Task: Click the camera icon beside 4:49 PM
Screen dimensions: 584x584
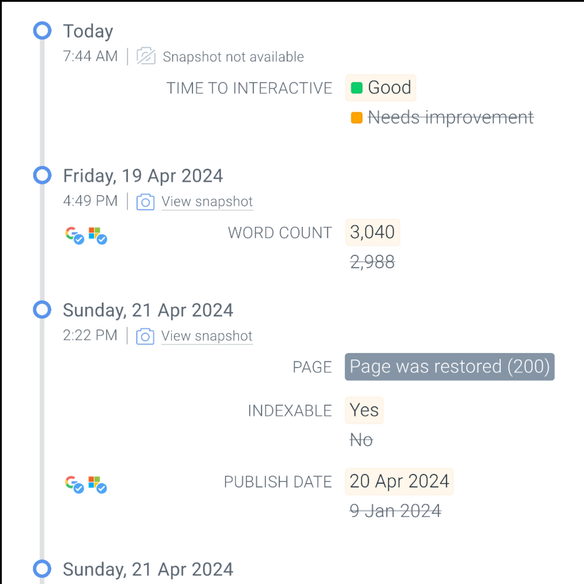Action: pos(145,202)
